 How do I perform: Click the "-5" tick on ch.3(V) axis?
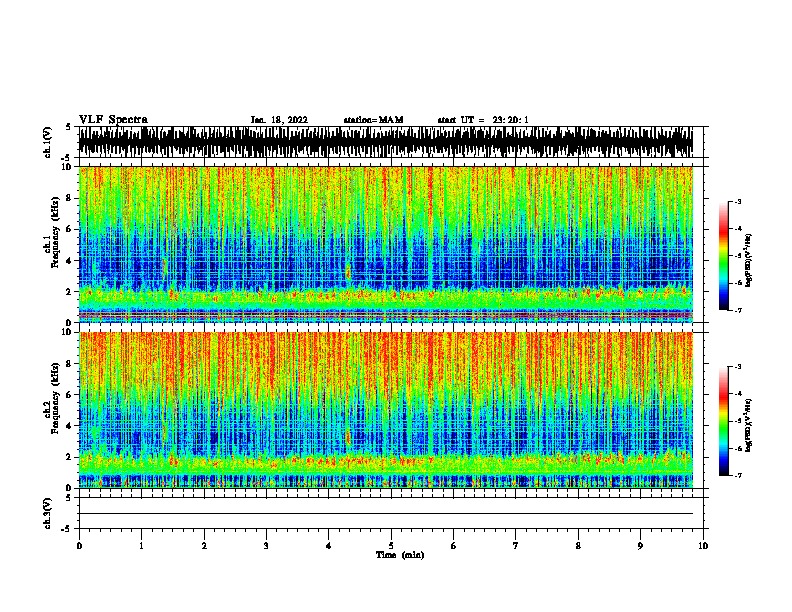click(67, 529)
